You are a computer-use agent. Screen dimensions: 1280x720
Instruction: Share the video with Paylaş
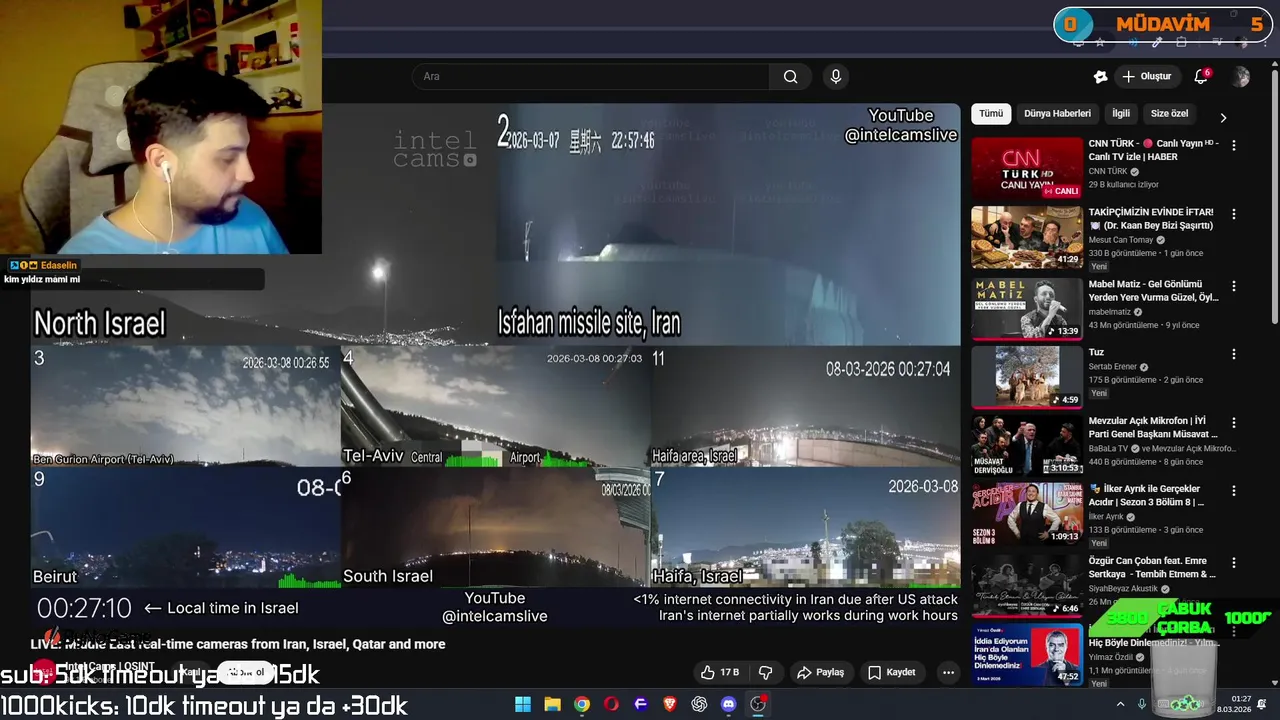(820, 672)
